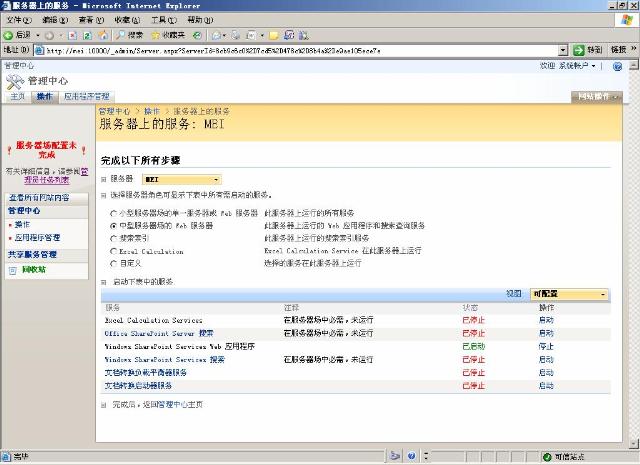640x465 pixels.
Task: Open the server MEI dropdown
Action: tap(182, 179)
